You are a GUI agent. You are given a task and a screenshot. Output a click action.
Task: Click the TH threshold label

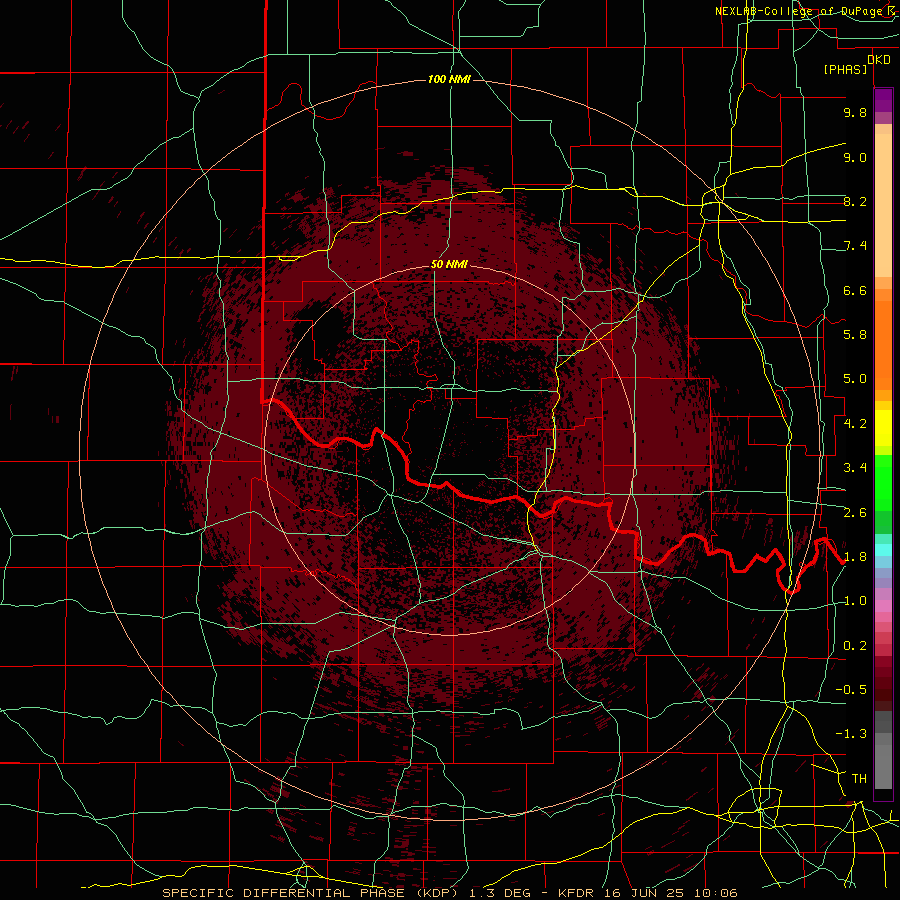click(859, 779)
